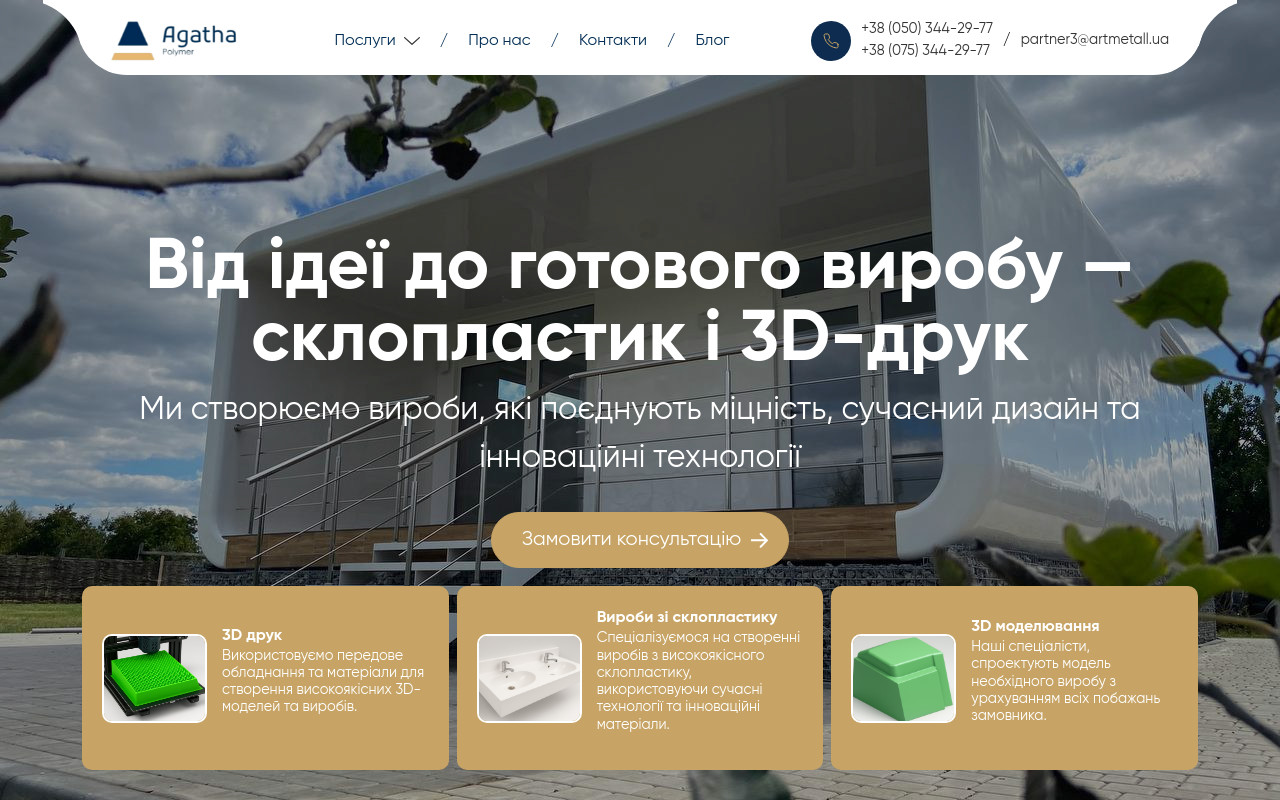Call +38 (075) 344-29-77 number
Viewport: 1280px width, 800px height.
click(x=926, y=50)
